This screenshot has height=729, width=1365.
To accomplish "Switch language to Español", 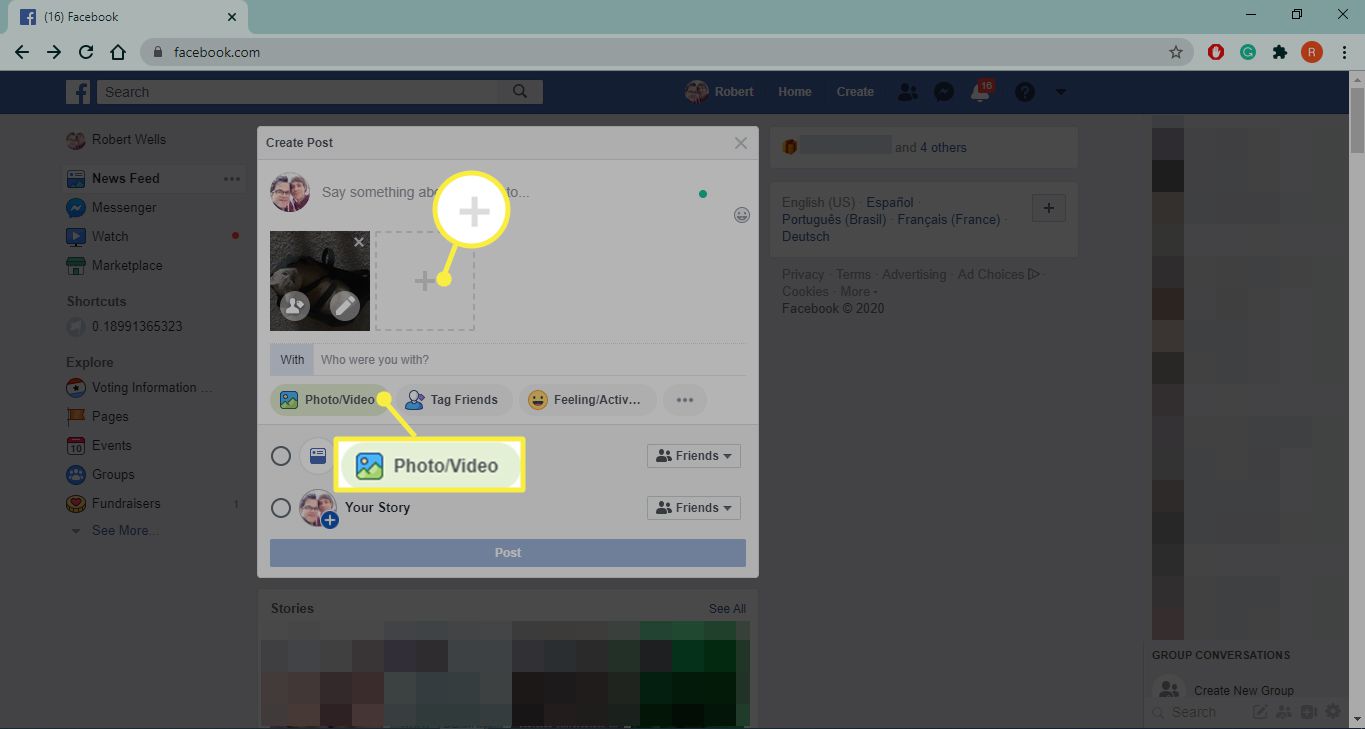I will click(890, 203).
